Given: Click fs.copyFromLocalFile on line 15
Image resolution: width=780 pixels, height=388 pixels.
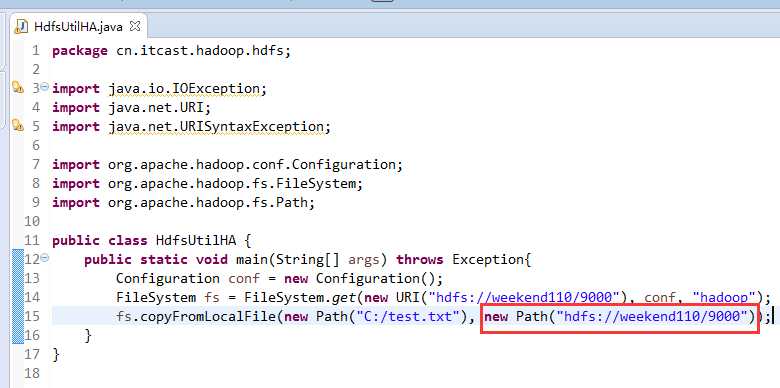Looking at the screenshot, I should tap(196, 316).
